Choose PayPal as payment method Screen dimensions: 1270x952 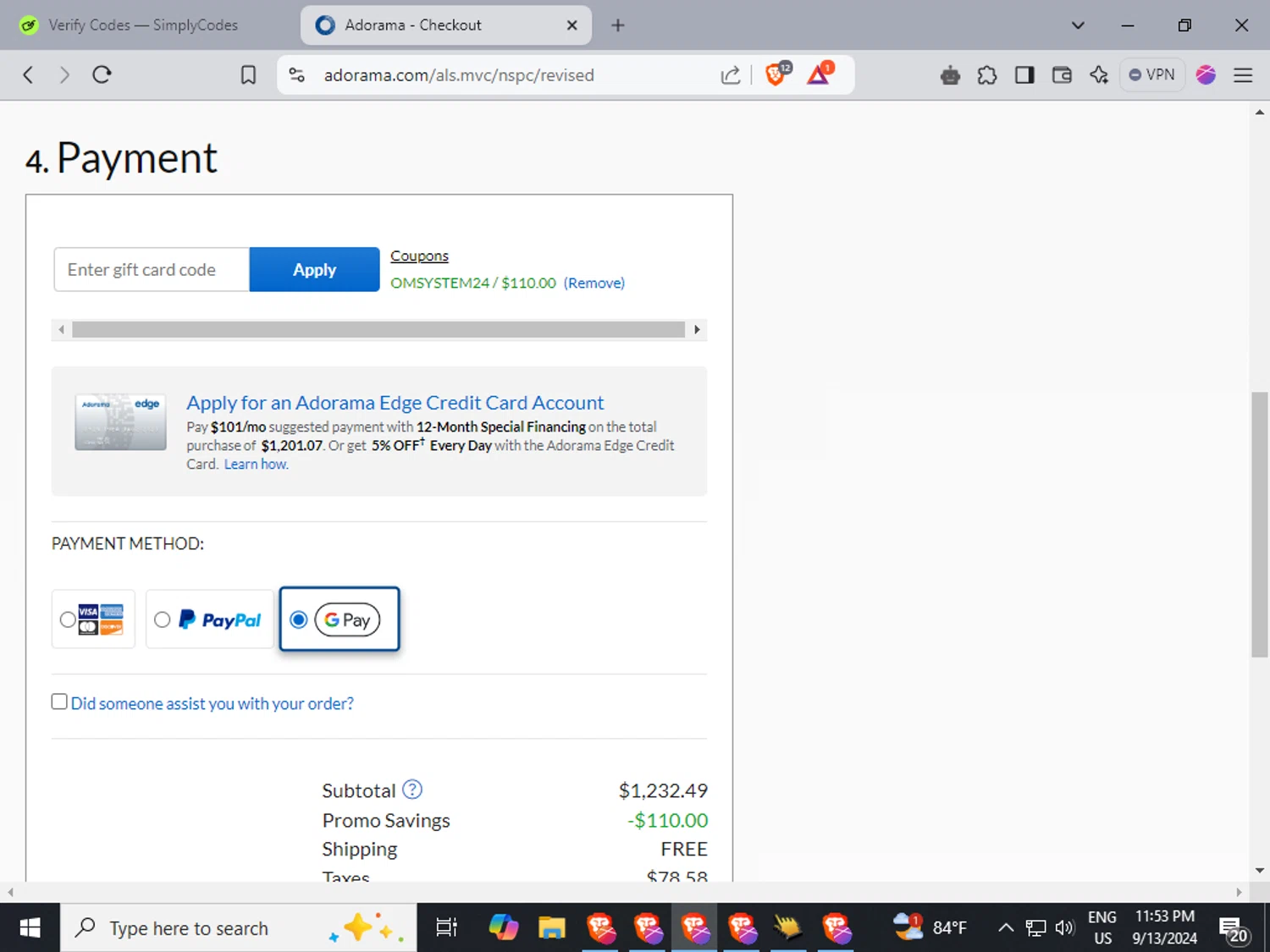pos(163,619)
